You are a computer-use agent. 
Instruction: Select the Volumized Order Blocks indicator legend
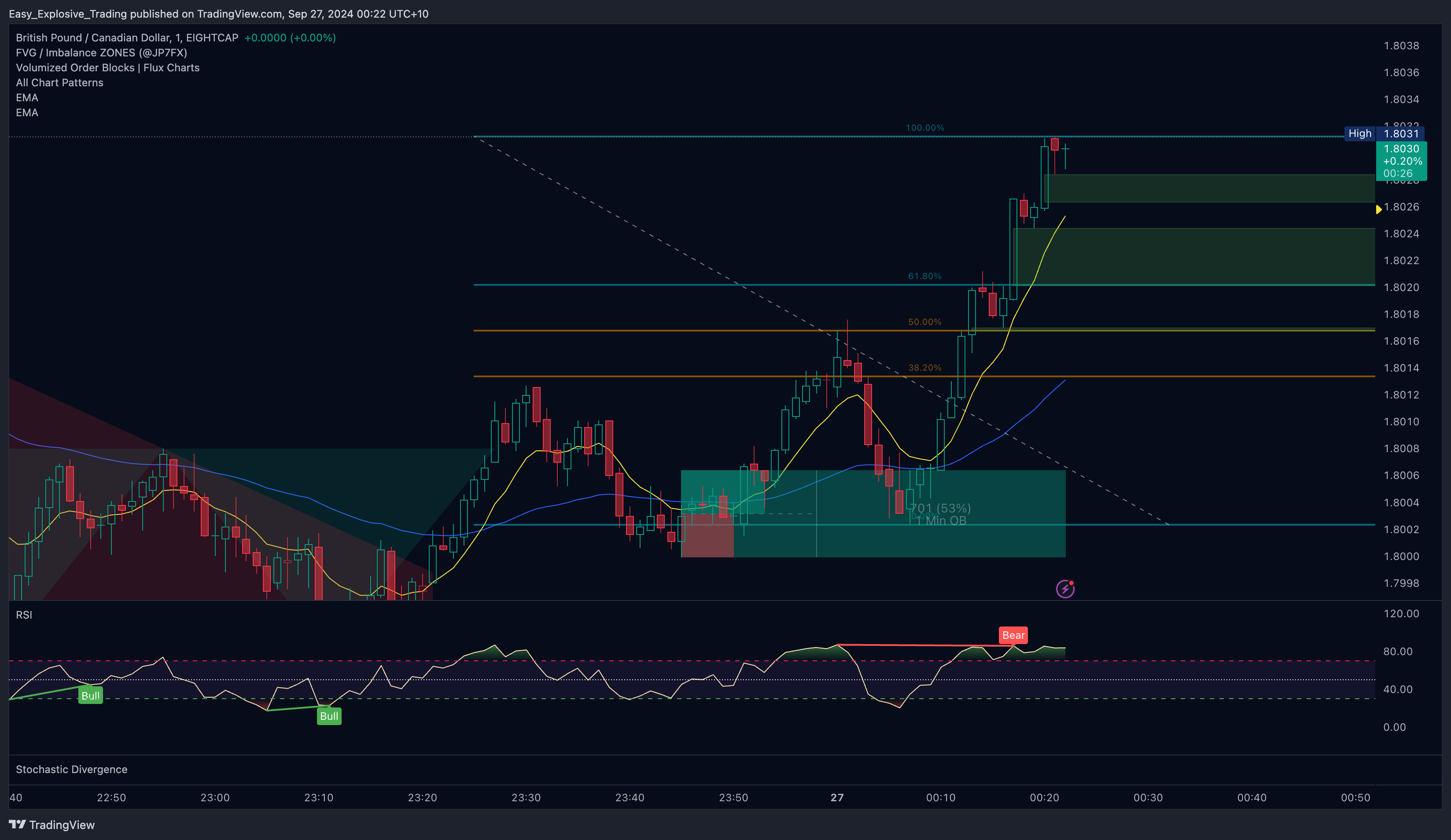[x=108, y=67]
